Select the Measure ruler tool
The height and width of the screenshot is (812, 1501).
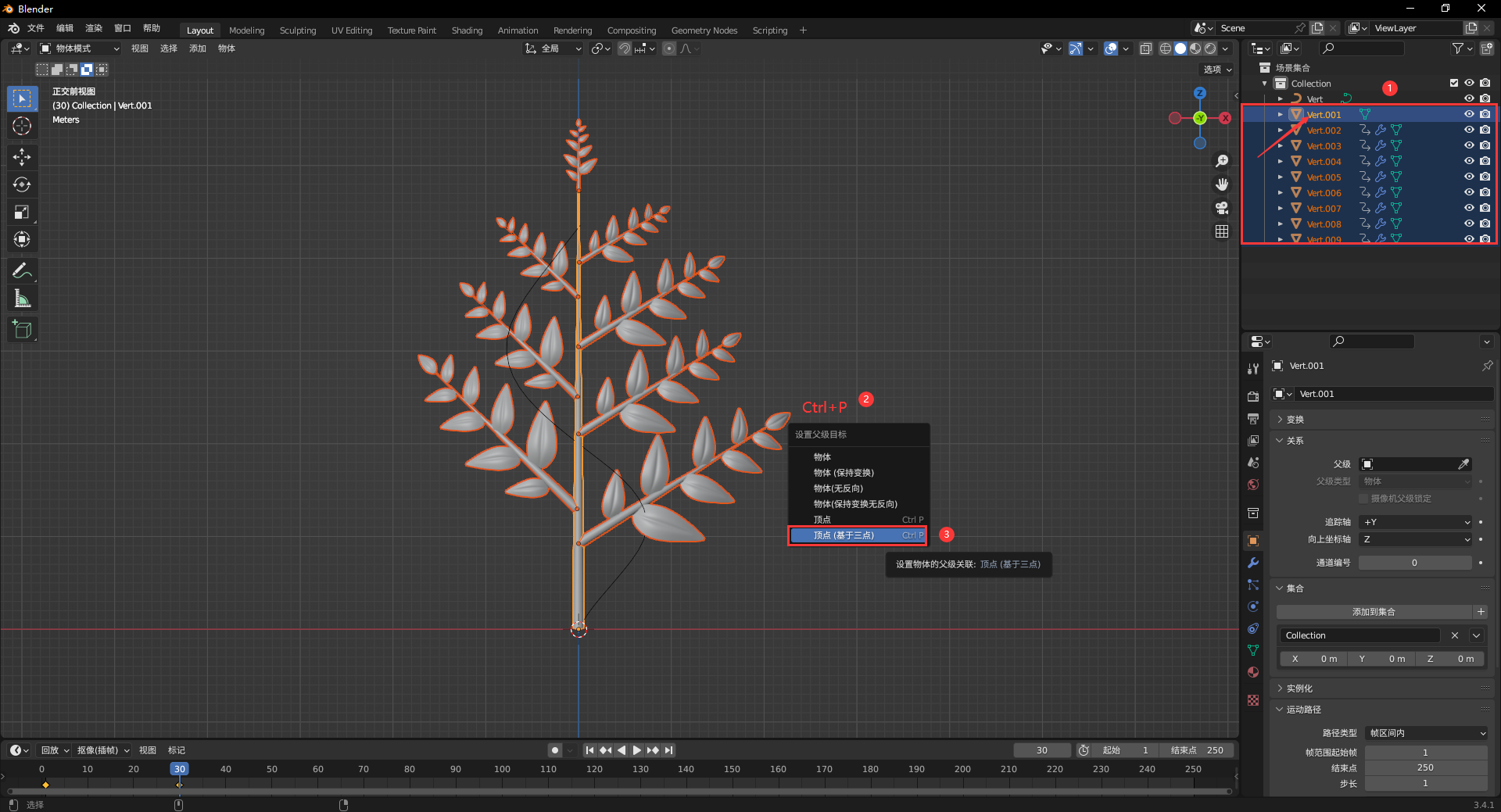pyautogui.click(x=22, y=299)
